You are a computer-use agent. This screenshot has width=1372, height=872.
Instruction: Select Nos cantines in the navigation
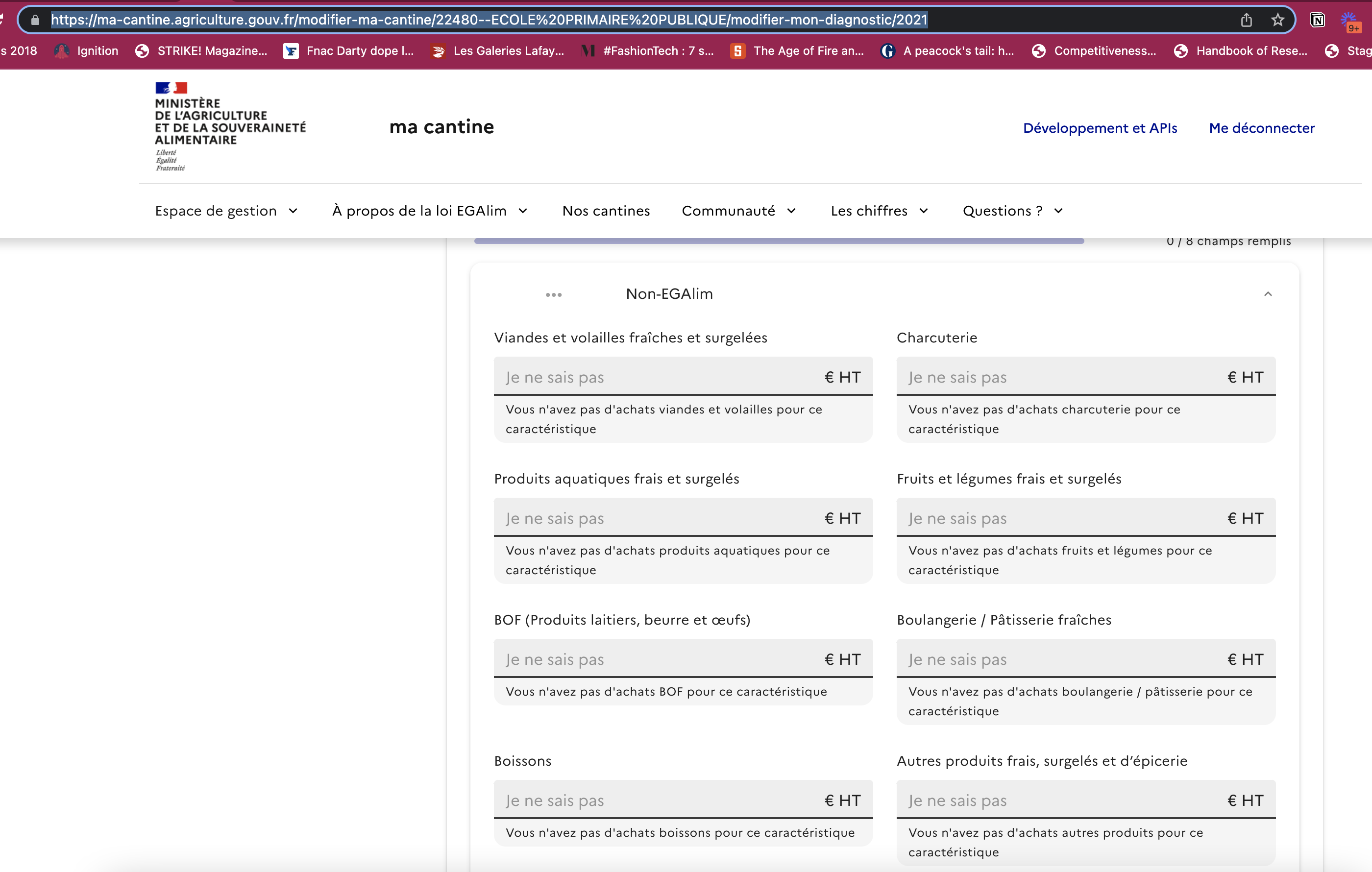(606, 211)
